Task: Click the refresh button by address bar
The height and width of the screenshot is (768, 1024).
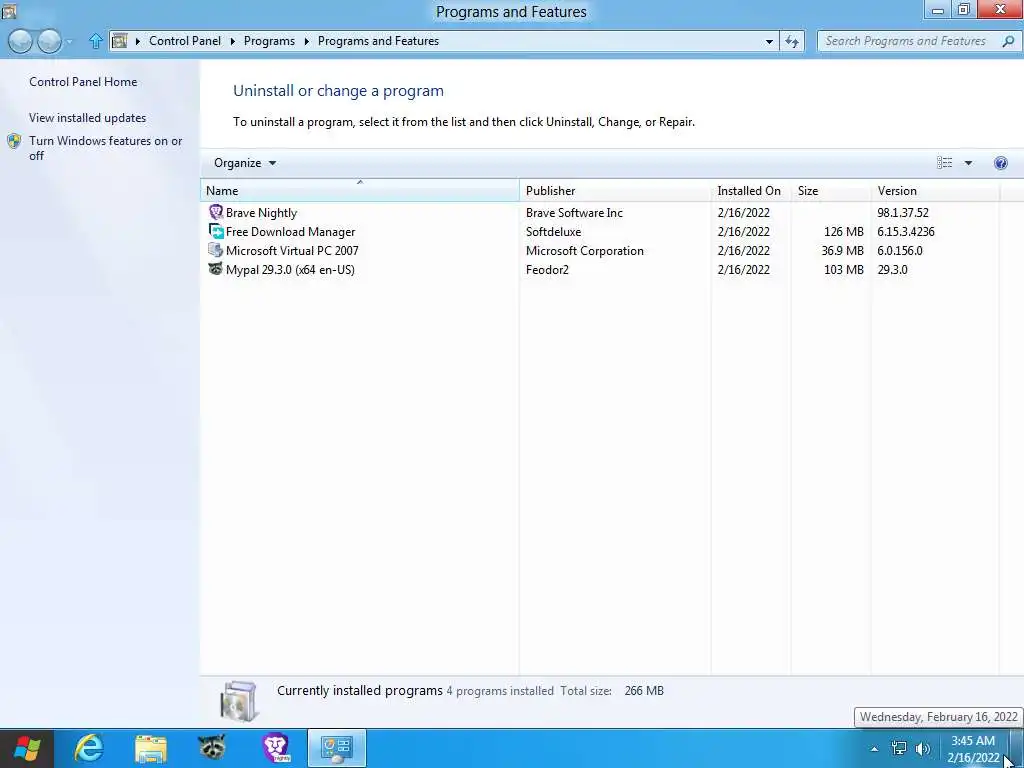Action: 792,41
